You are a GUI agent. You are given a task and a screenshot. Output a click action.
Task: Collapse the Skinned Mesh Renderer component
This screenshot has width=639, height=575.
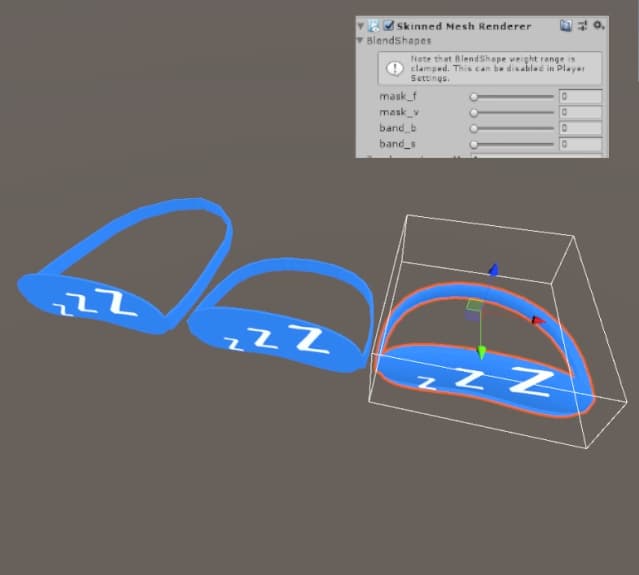point(361,26)
